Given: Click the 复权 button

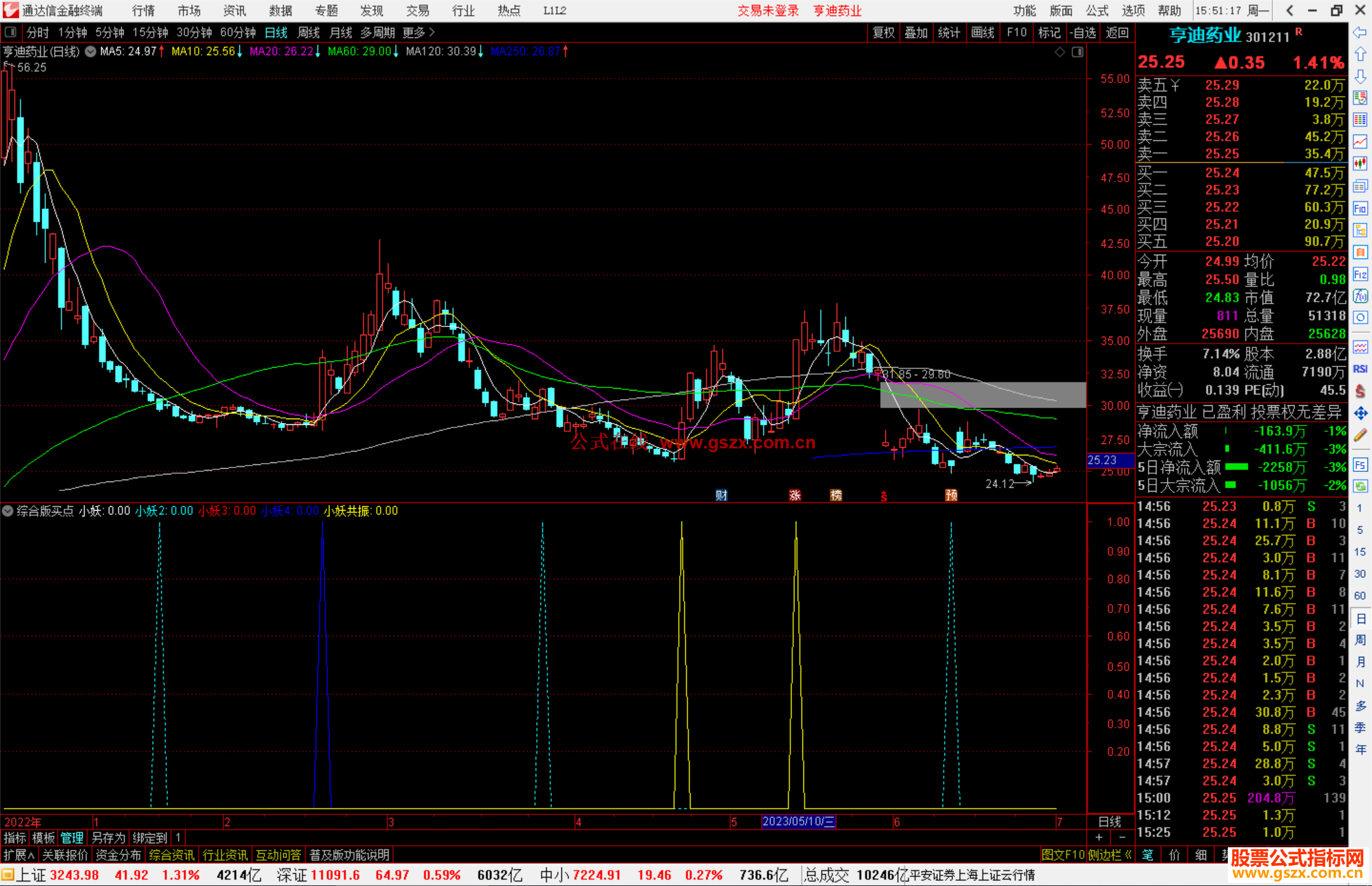Looking at the screenshot, I should click(883, 32).
